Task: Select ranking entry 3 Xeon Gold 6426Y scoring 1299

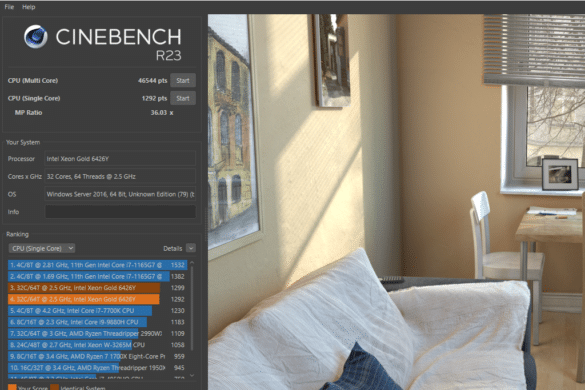Action: pyautogui.click(x=97, y=288)
